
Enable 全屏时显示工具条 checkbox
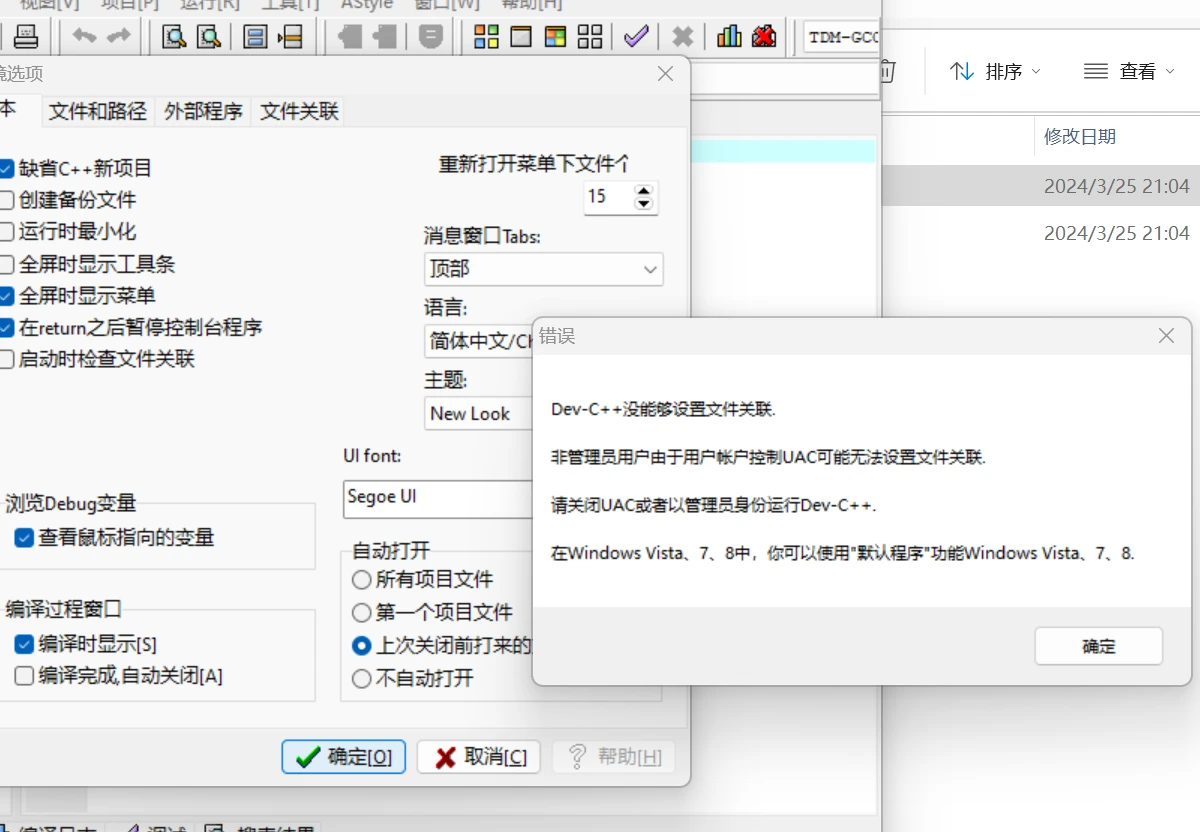pos(6,264)
